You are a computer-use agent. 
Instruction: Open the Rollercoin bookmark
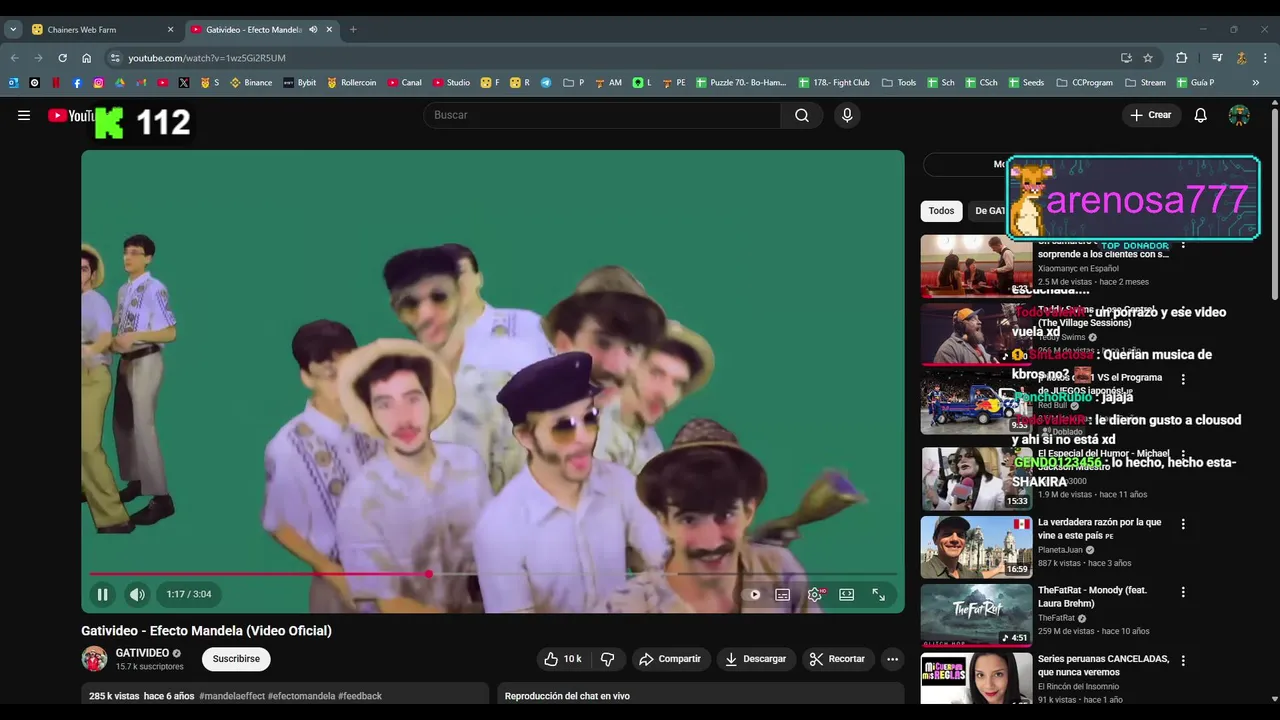click(x=351, y=83)
